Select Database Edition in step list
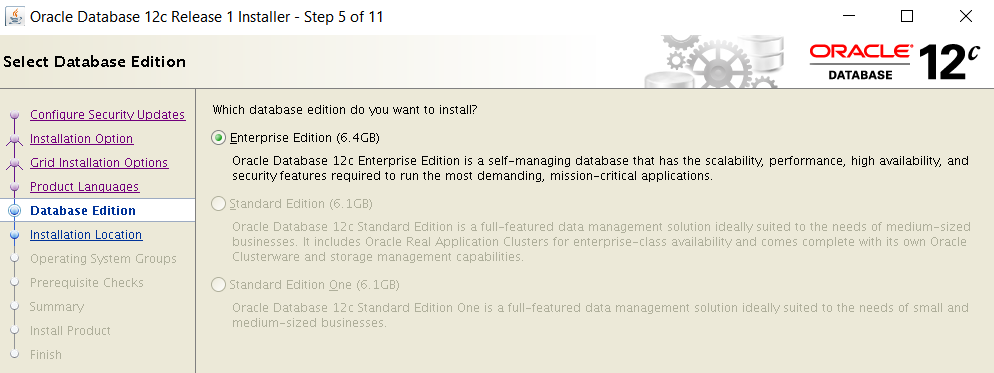The image size is (994, 373). (x=83, y=211)
